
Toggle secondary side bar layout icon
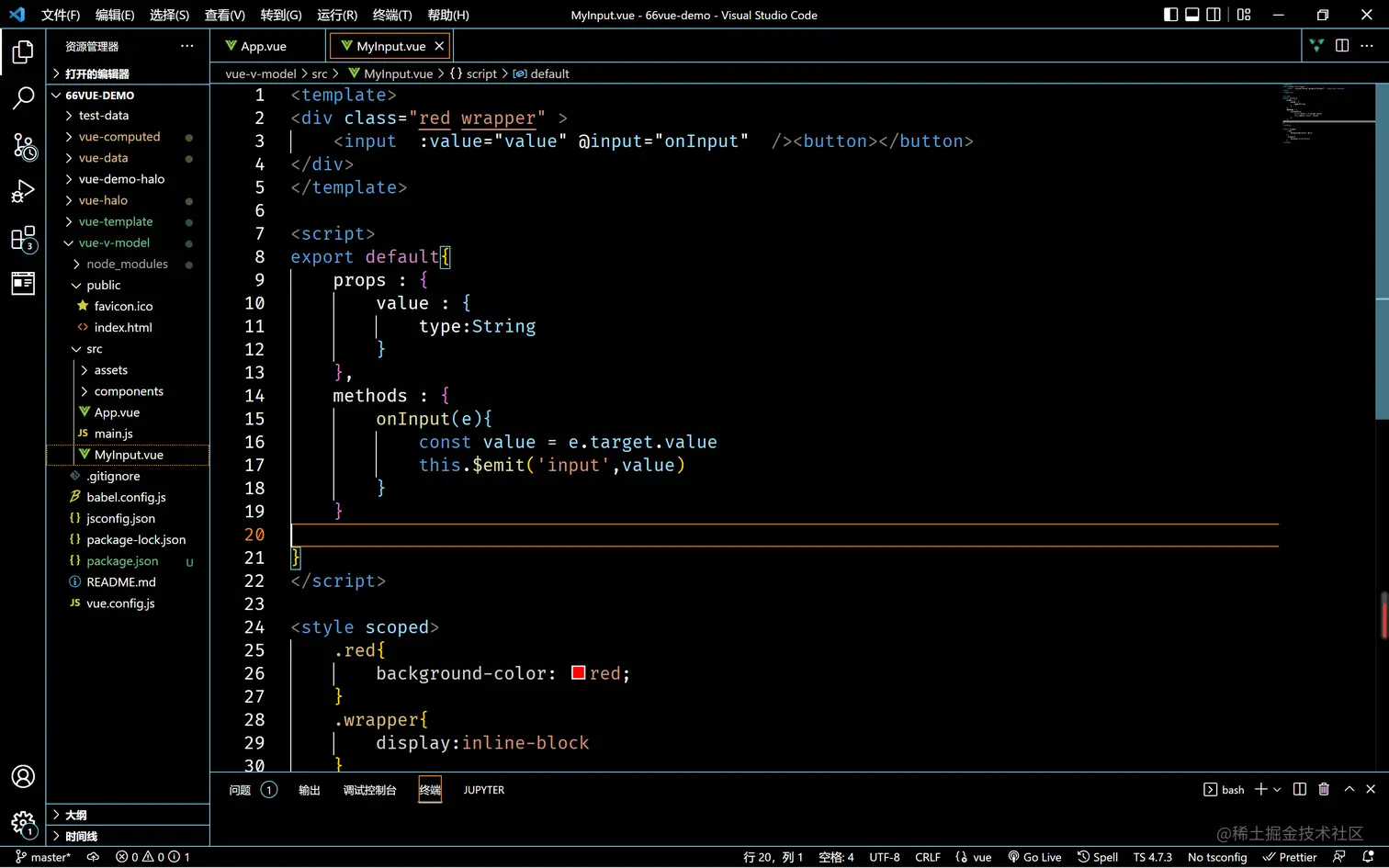[1214, 15]
